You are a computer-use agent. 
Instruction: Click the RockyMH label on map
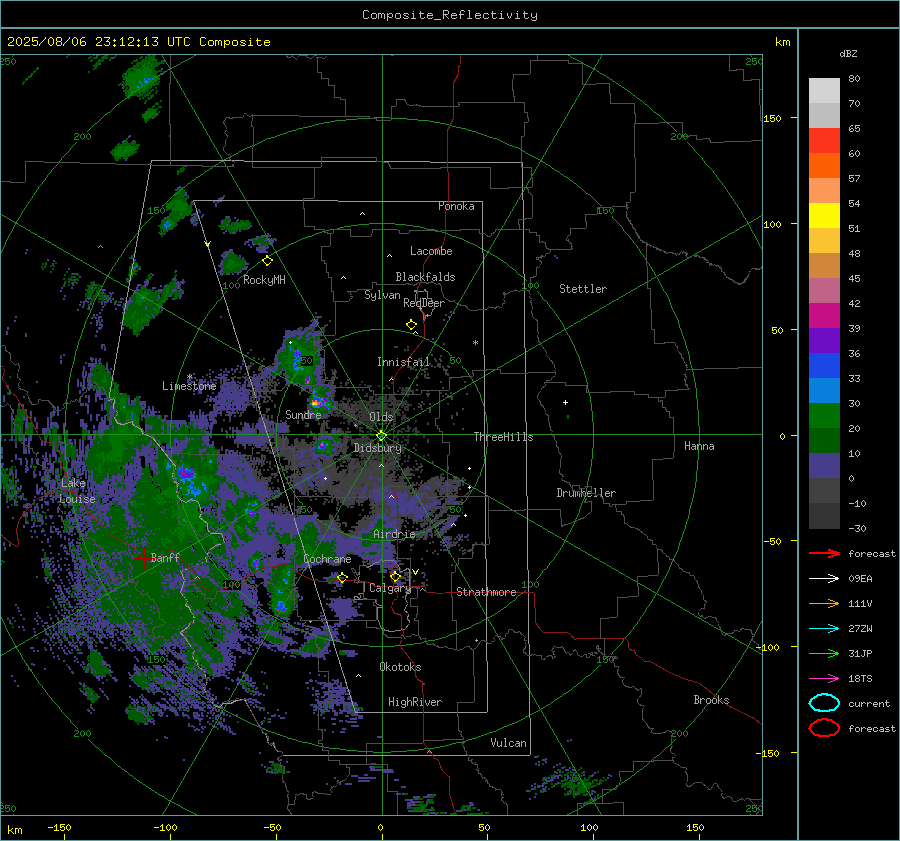tap(264, 280)
